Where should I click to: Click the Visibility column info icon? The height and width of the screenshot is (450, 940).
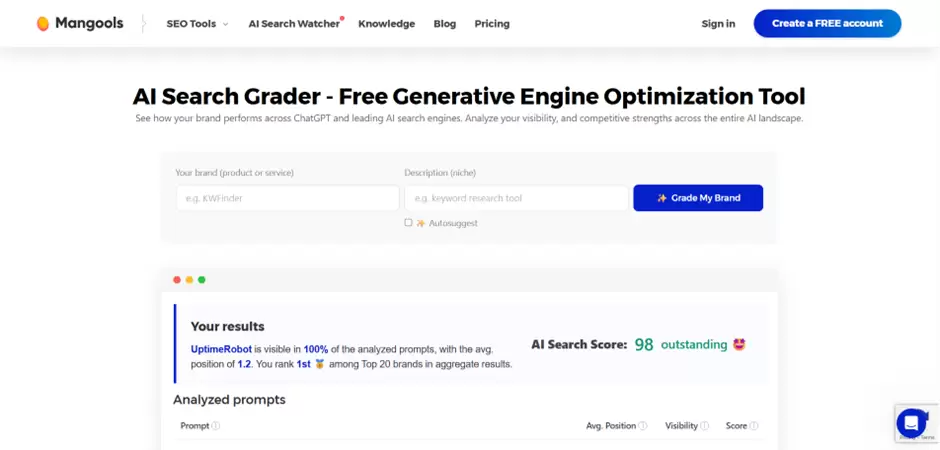click(x=705, y=426)
